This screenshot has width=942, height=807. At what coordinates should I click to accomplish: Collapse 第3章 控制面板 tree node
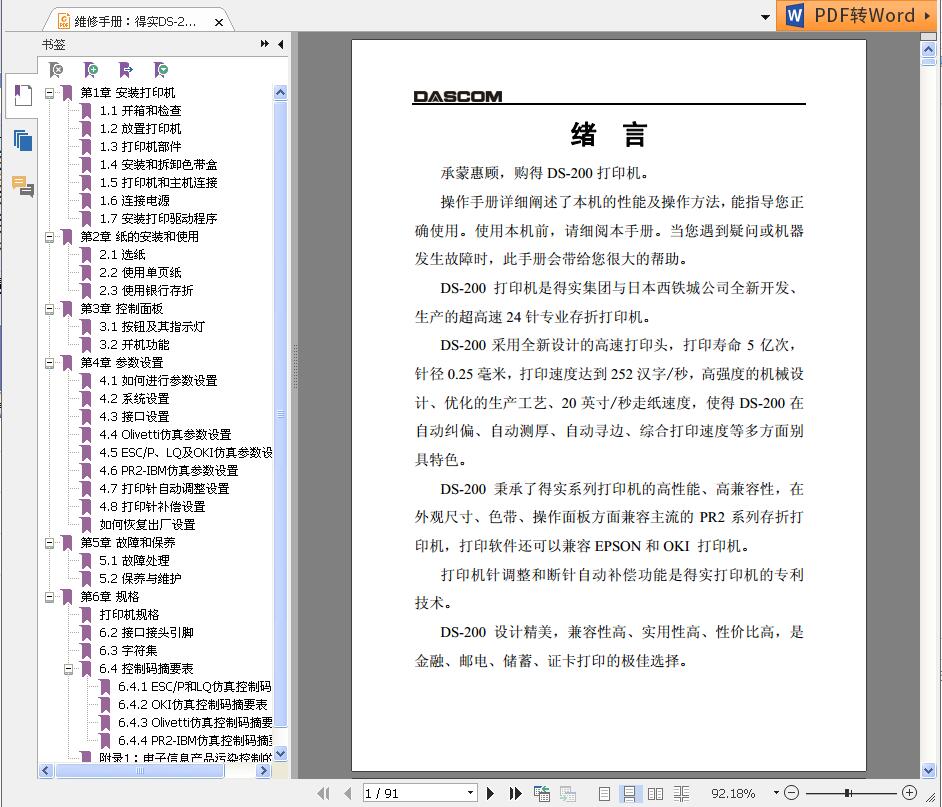click(x=49, y=309)
